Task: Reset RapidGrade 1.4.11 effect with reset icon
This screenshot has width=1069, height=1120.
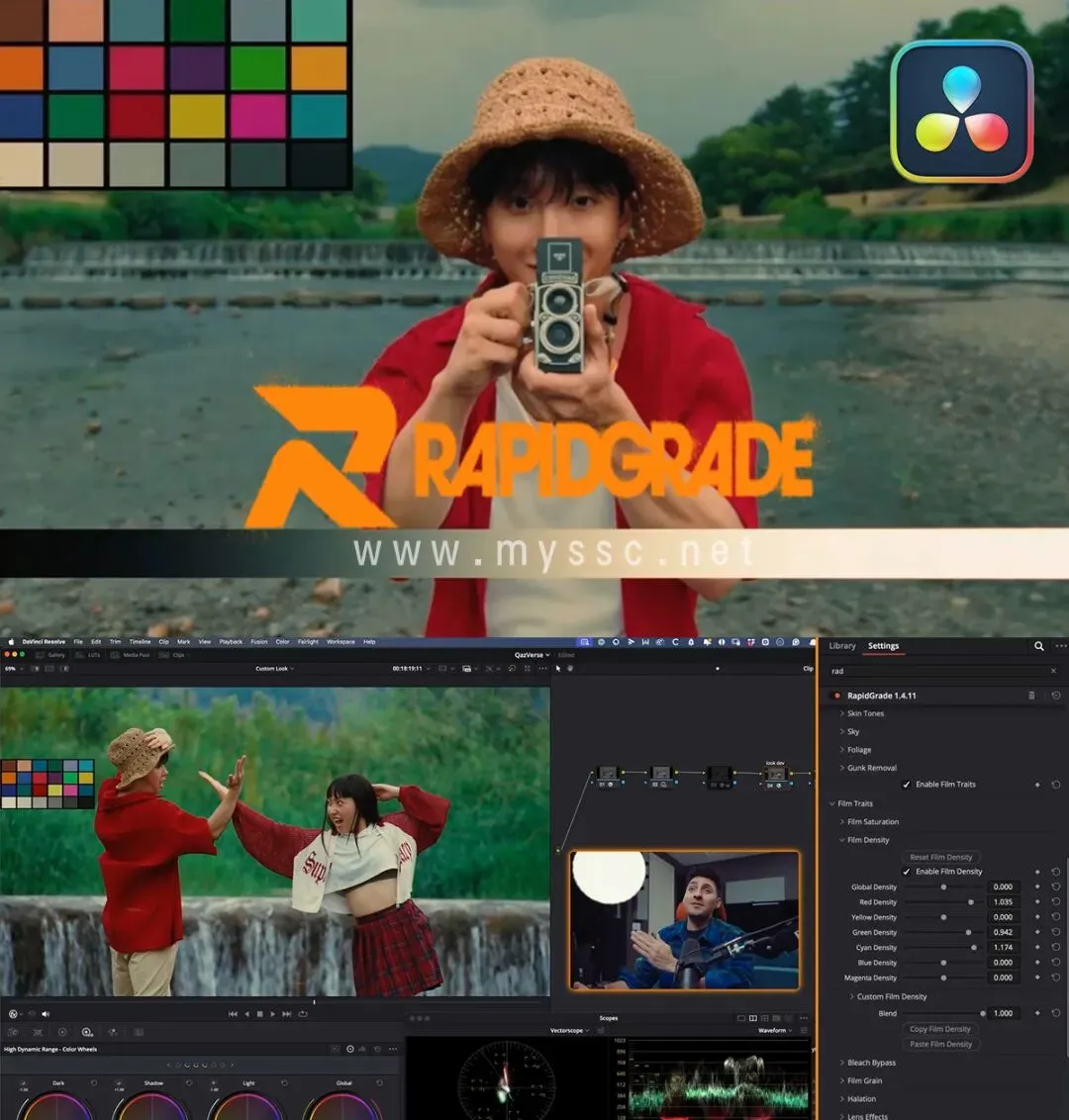Action: point(1055,695)
